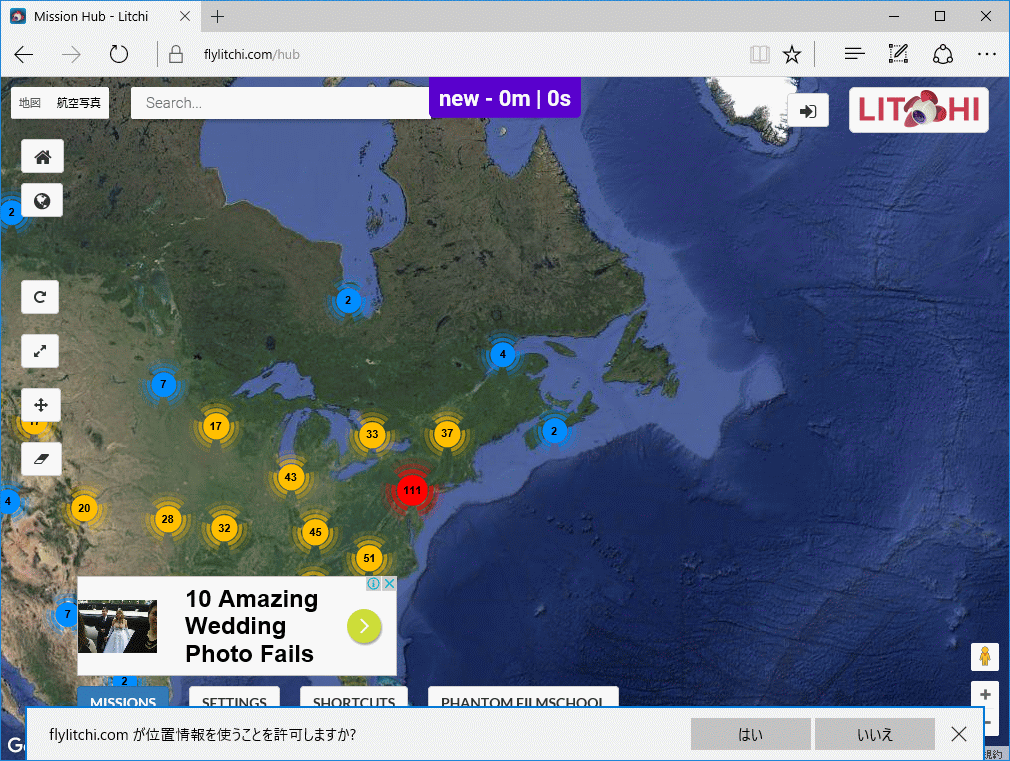Screen dimensions: 1010x761
Task: Open the Edge browser more options menu
Action: [x=986, y=54]
